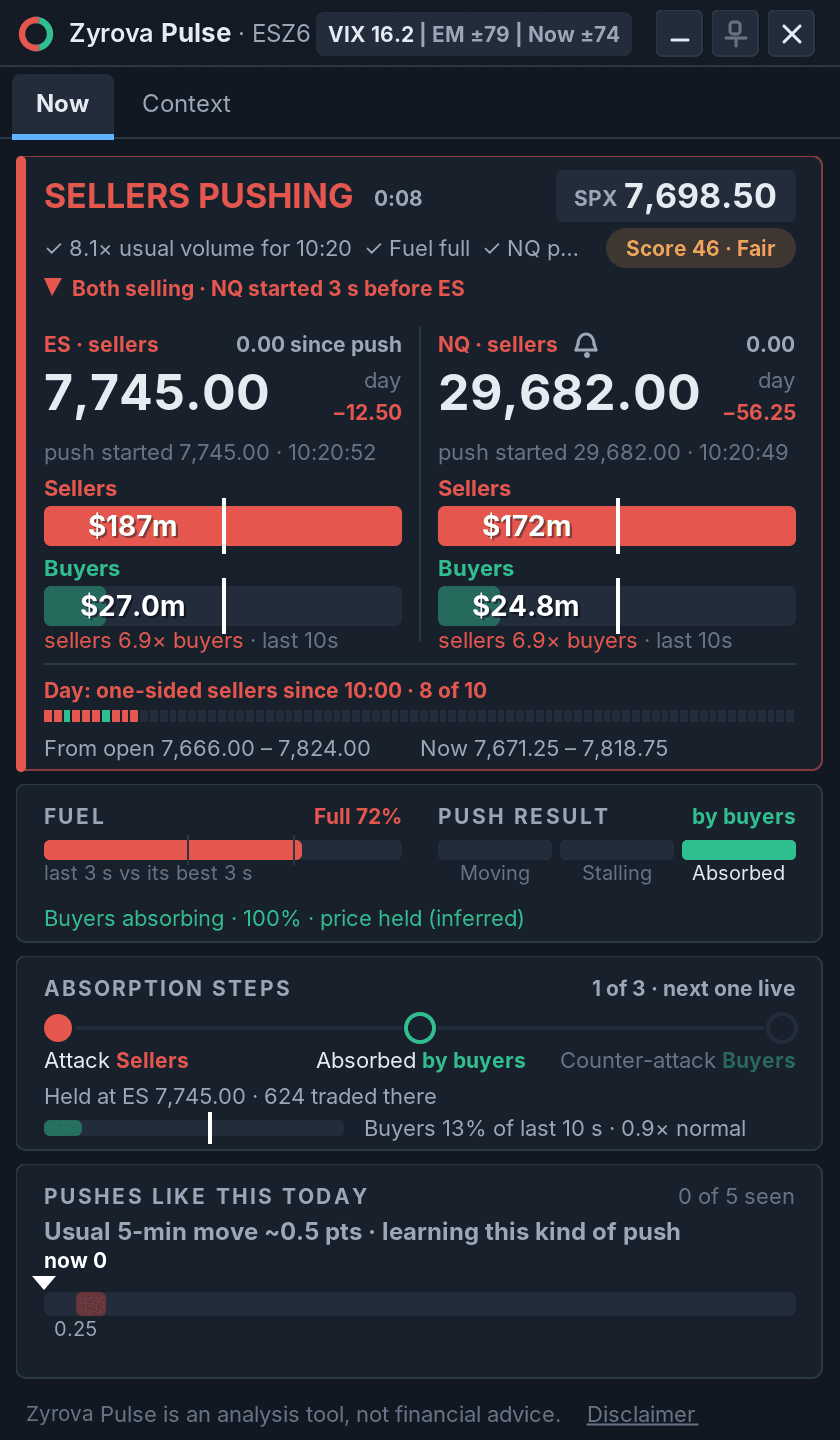The width and height of the screenshot is (840, 1440).
Task: Click the red 0.25 block on push bar
Action: click(91, 1304)
